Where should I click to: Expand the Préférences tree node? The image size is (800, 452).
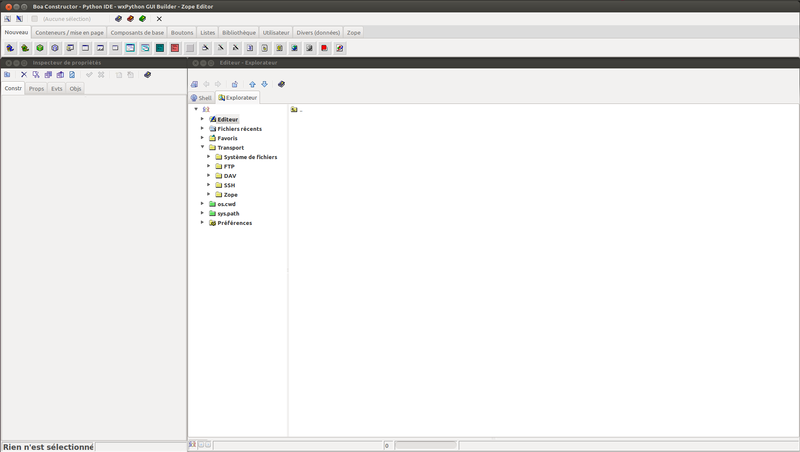tap(202, 222)
